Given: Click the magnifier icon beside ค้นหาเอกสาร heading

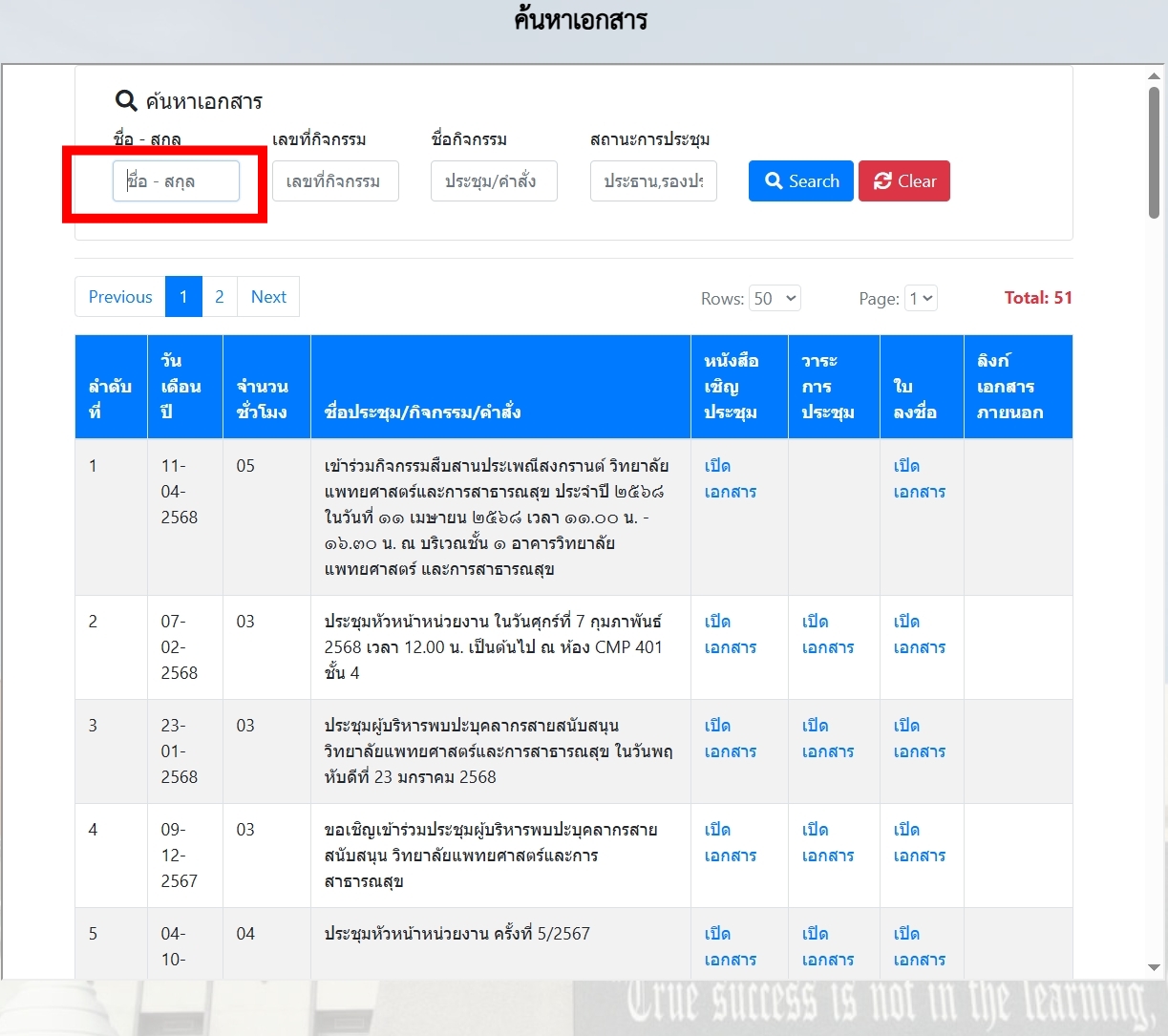Looking at the screenshot, I should pos(126,101).
